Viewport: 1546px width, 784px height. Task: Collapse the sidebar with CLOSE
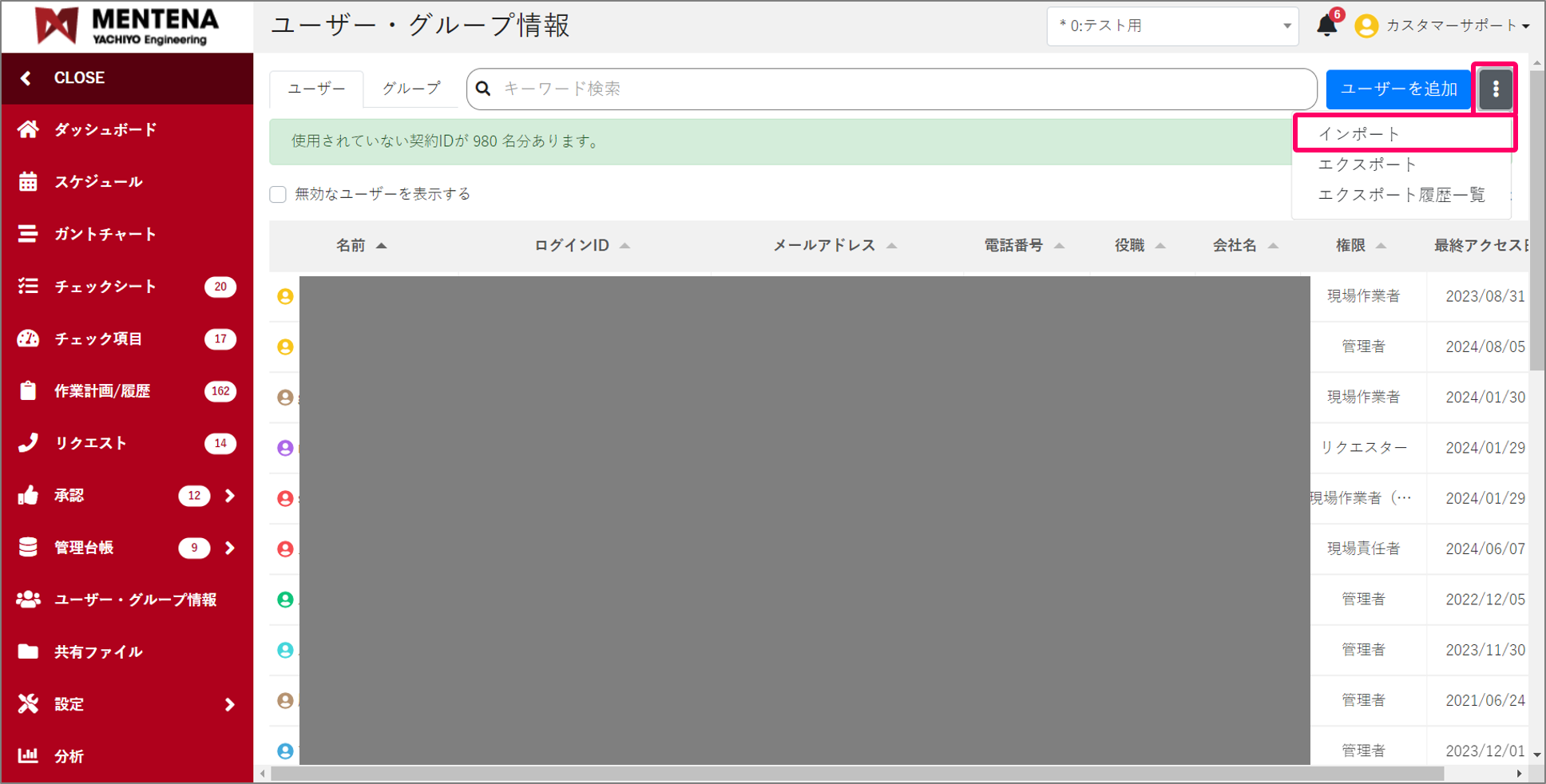[78, 77]
